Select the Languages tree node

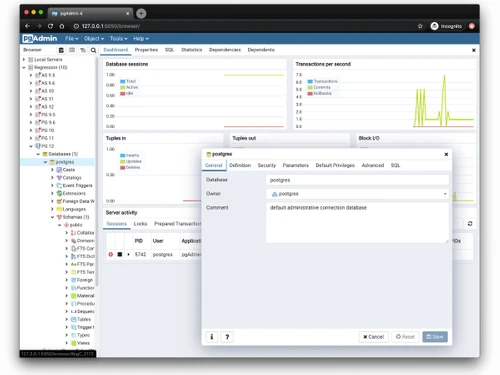tap(74, 209)
